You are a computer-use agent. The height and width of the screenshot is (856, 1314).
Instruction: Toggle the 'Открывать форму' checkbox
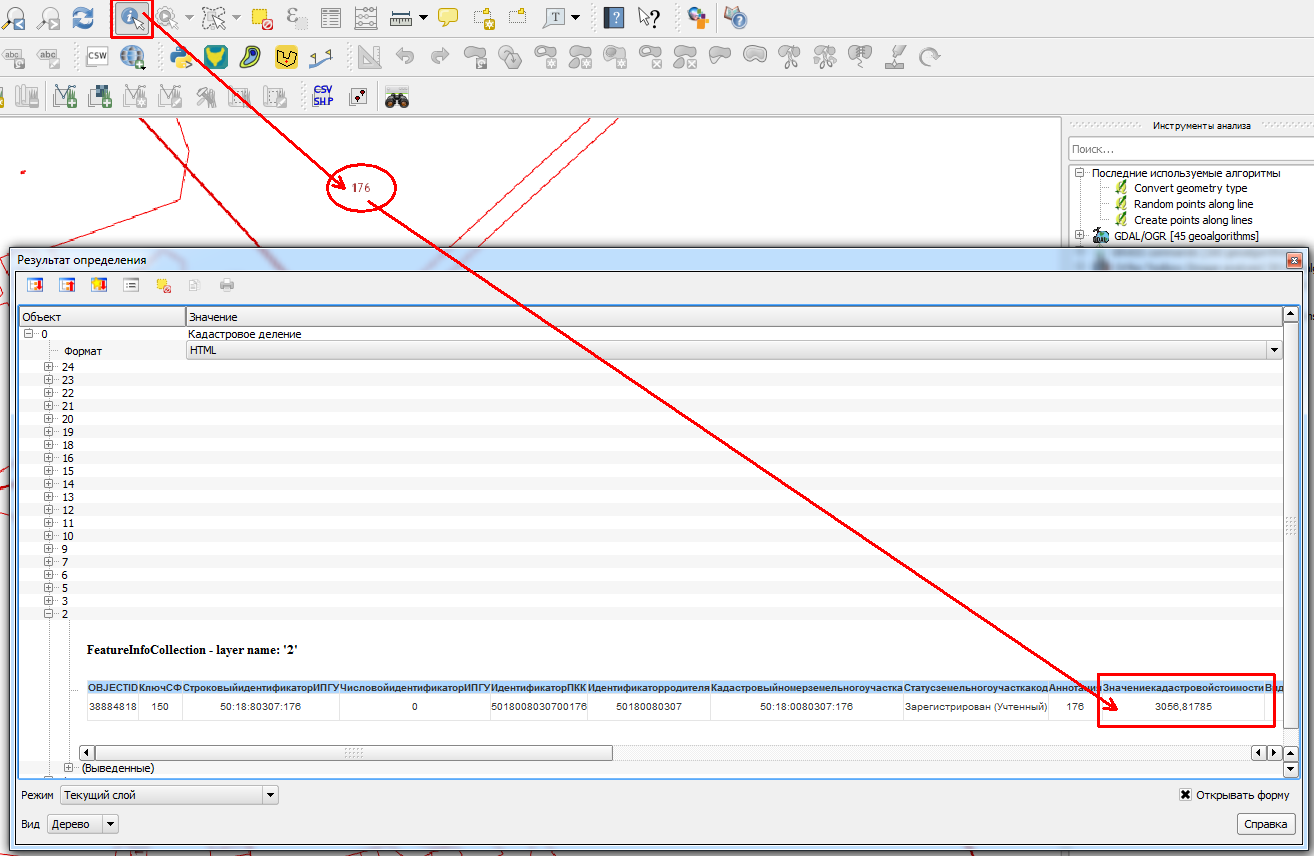pyautogui.click(x=1185, y=795)
